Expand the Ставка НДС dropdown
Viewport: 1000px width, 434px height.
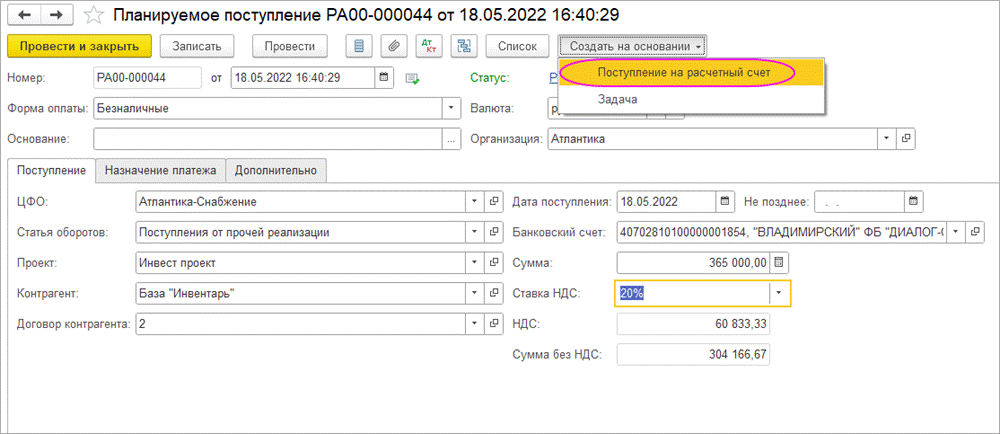[778, 293]
